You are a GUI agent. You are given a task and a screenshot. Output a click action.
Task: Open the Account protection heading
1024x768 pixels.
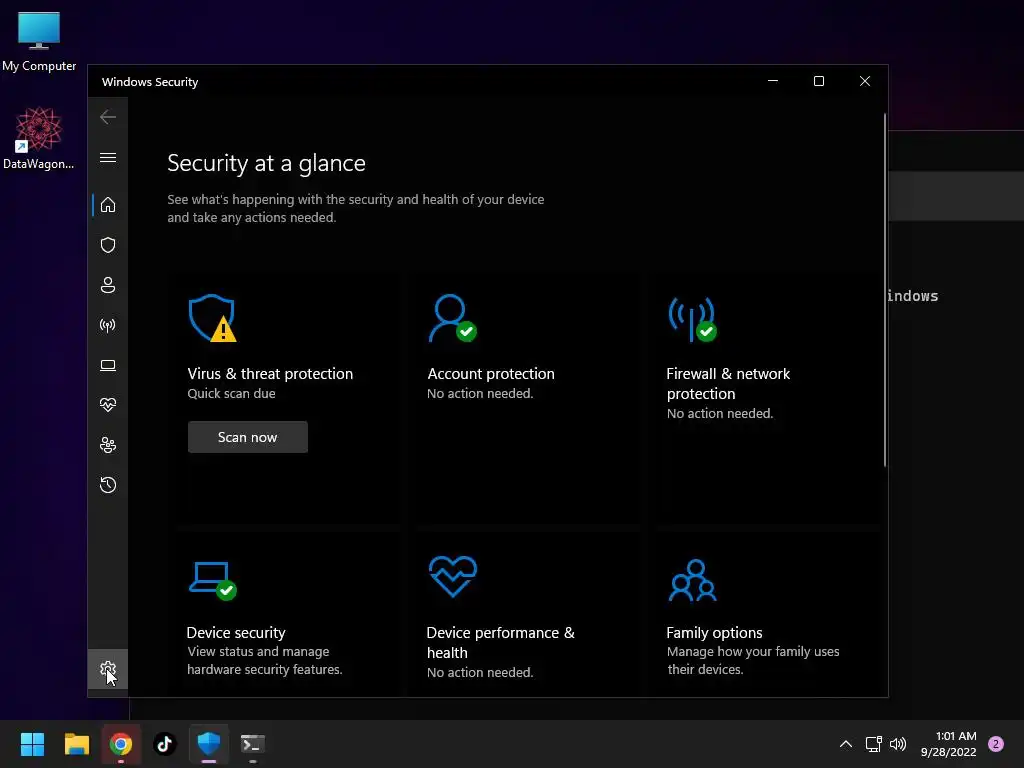click(x=490, y=374)
